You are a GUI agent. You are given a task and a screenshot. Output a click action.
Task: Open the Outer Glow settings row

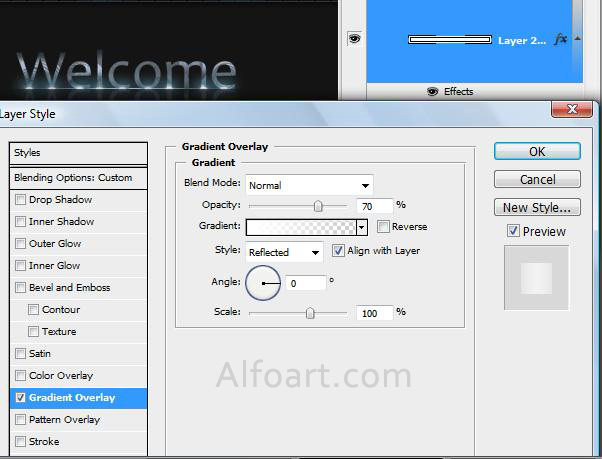78,243
